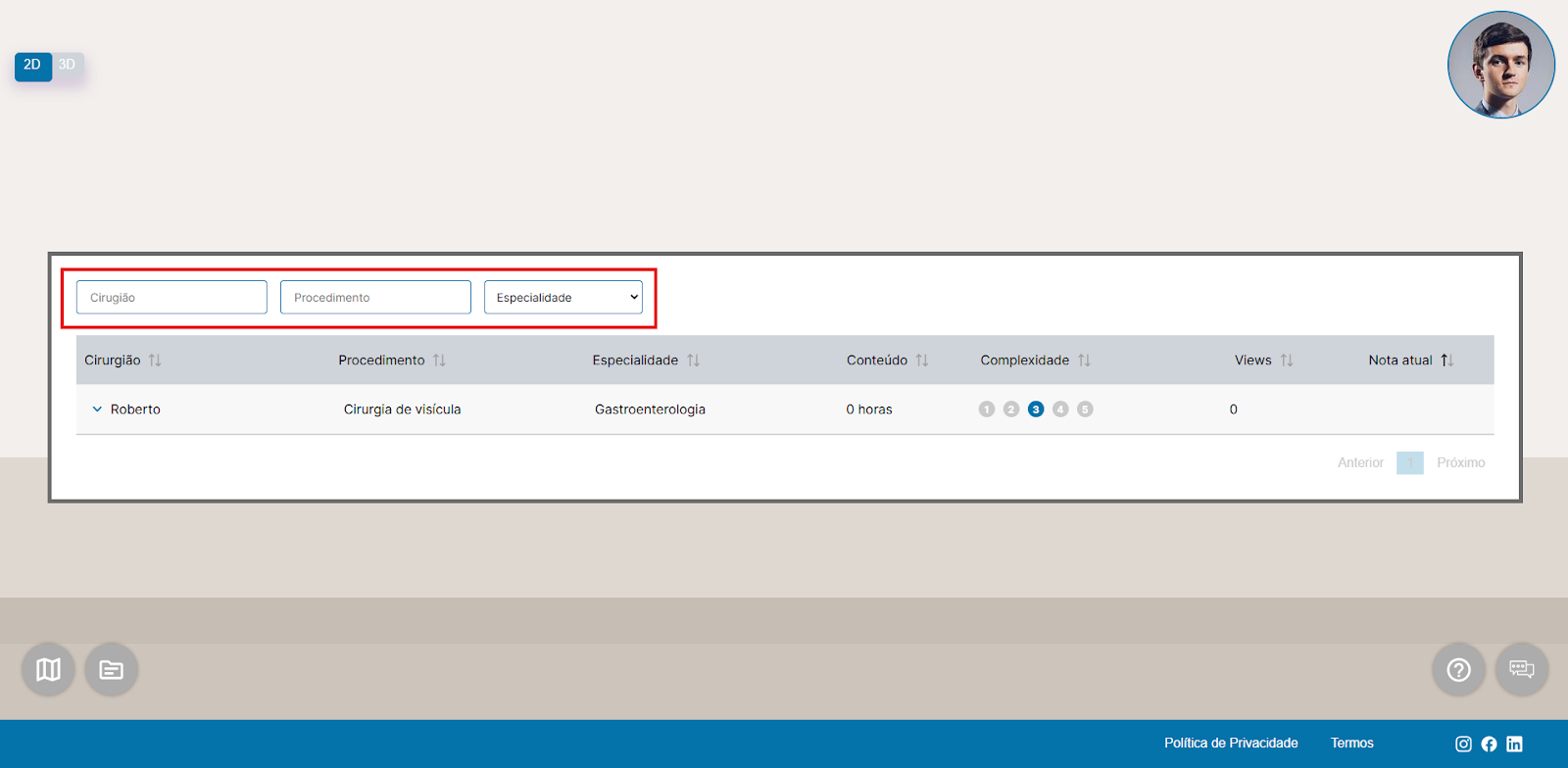Screen dimensions: 1568x768
Task: Click the Próximo pagination item
Action: [1460, 462]
